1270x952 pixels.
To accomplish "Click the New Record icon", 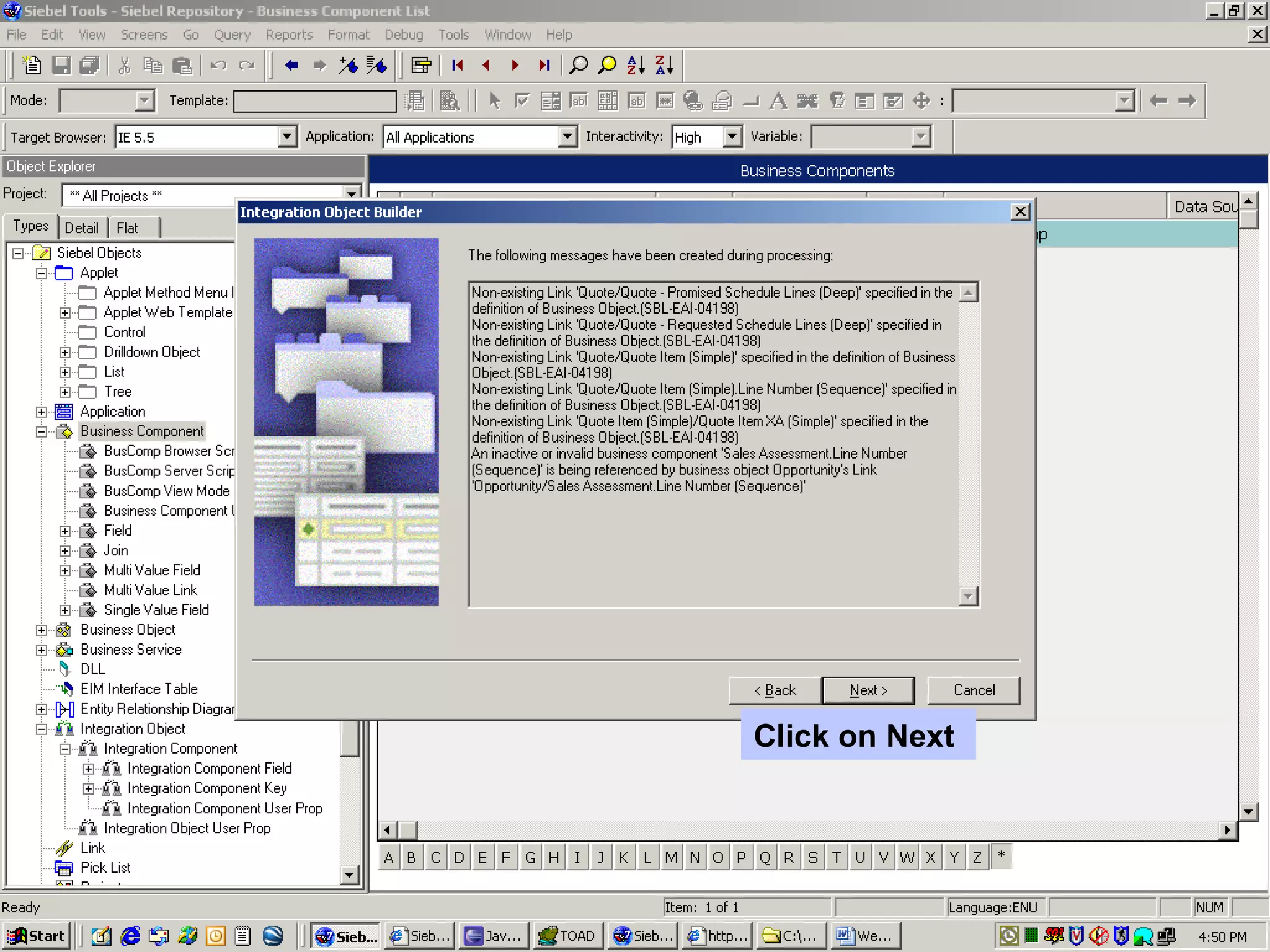I will (x=32, y=65).
